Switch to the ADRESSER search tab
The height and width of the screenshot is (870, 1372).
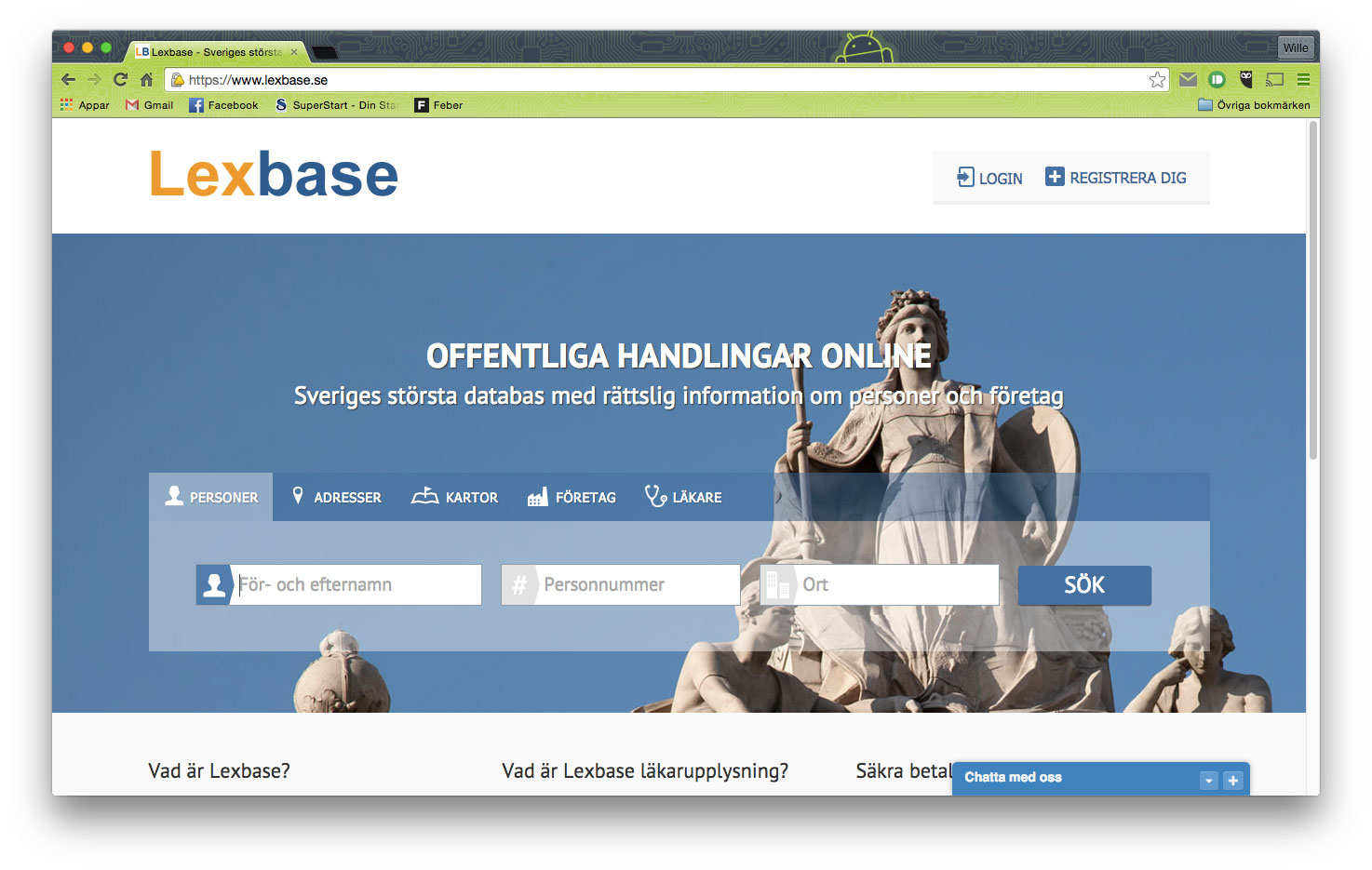(336, 496)
